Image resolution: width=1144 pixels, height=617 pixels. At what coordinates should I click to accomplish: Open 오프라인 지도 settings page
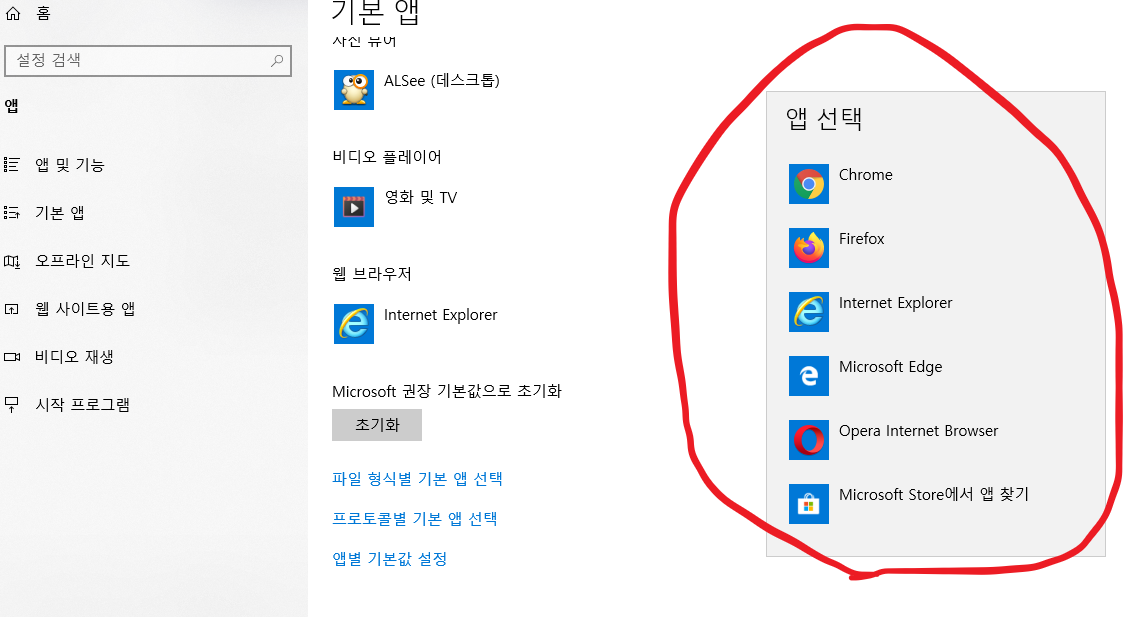tap(82, 261)
